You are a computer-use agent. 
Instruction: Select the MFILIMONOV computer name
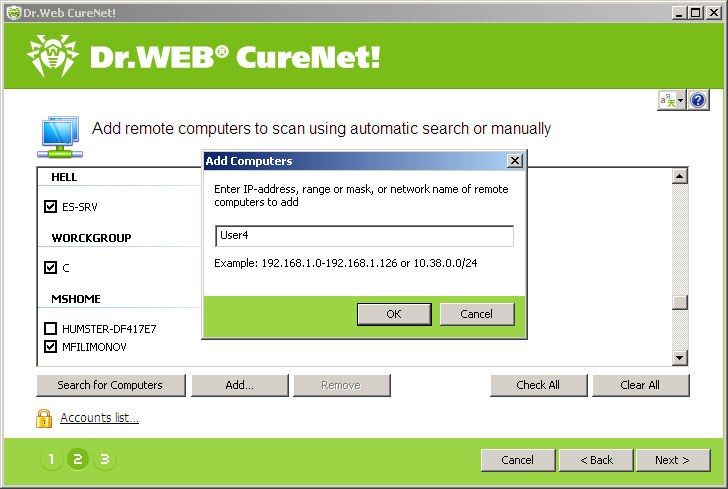[94, 347]
